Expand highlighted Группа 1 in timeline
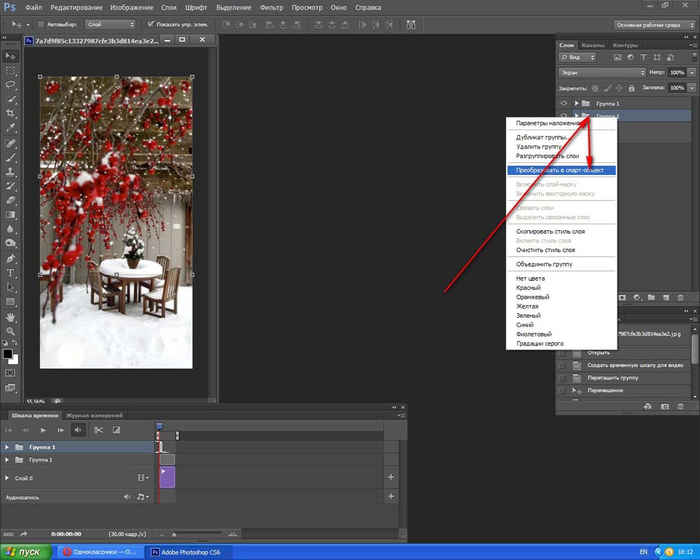The width and height of the screenshot is (700, 560). click(x=7, y=447)
